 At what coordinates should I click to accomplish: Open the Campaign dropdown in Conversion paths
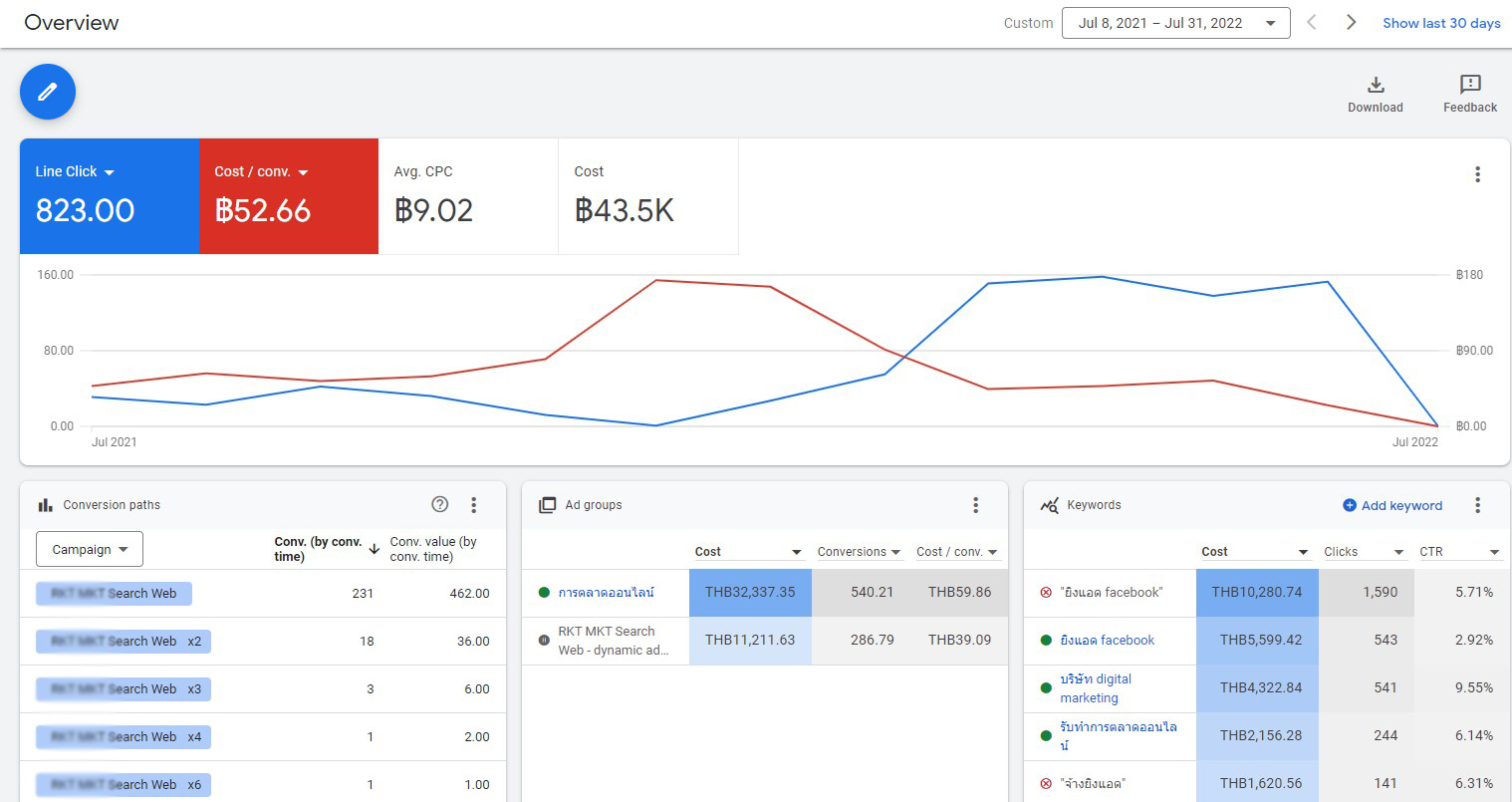[x=90, y=549]
